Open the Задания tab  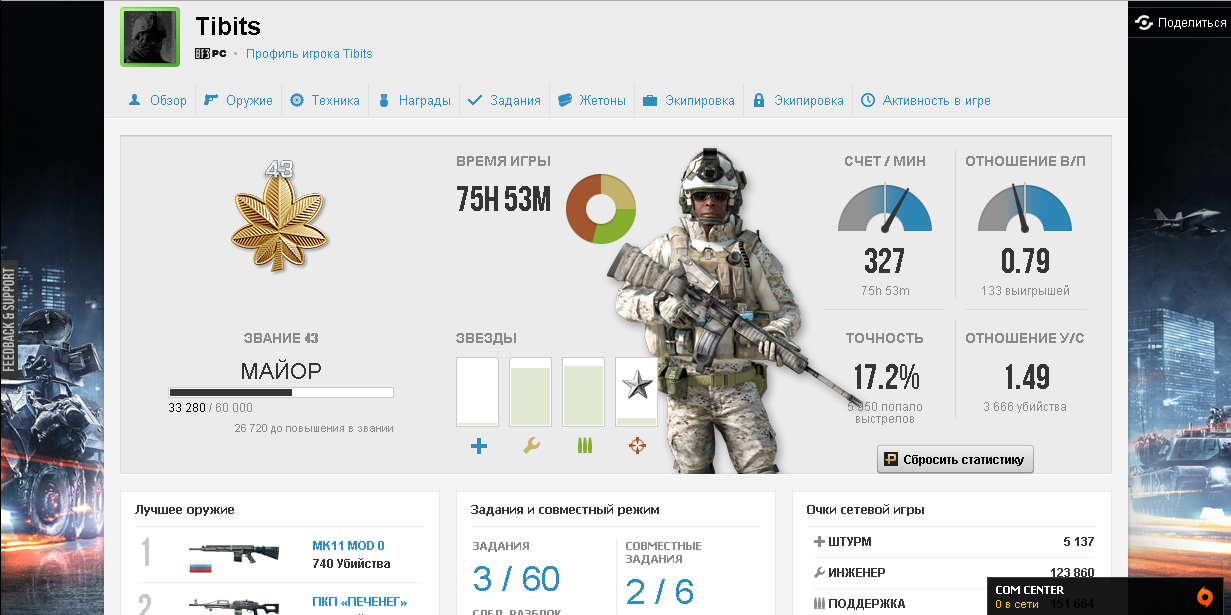(x=504, y=100)
